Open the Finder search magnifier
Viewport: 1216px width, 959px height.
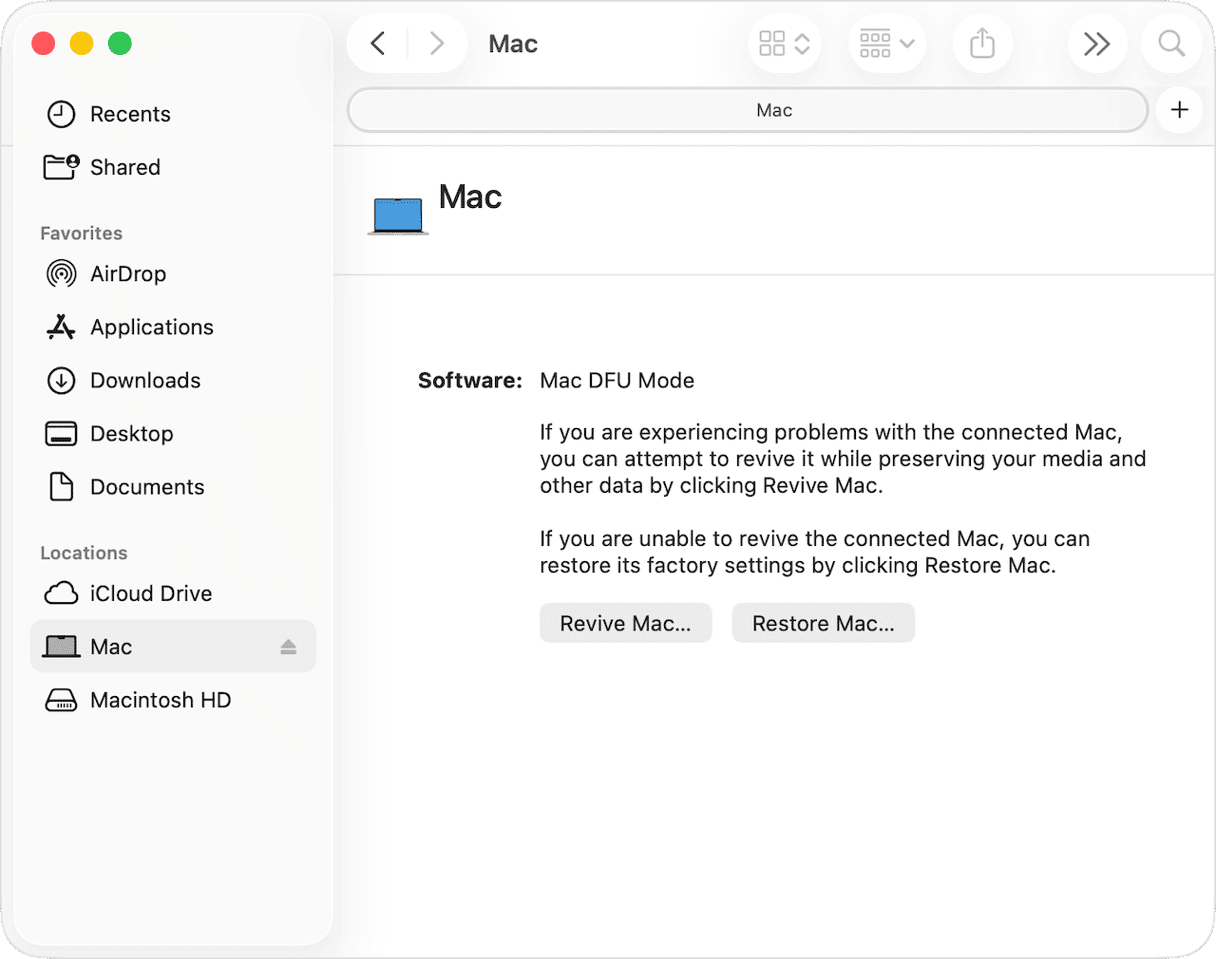[1171, 44]
